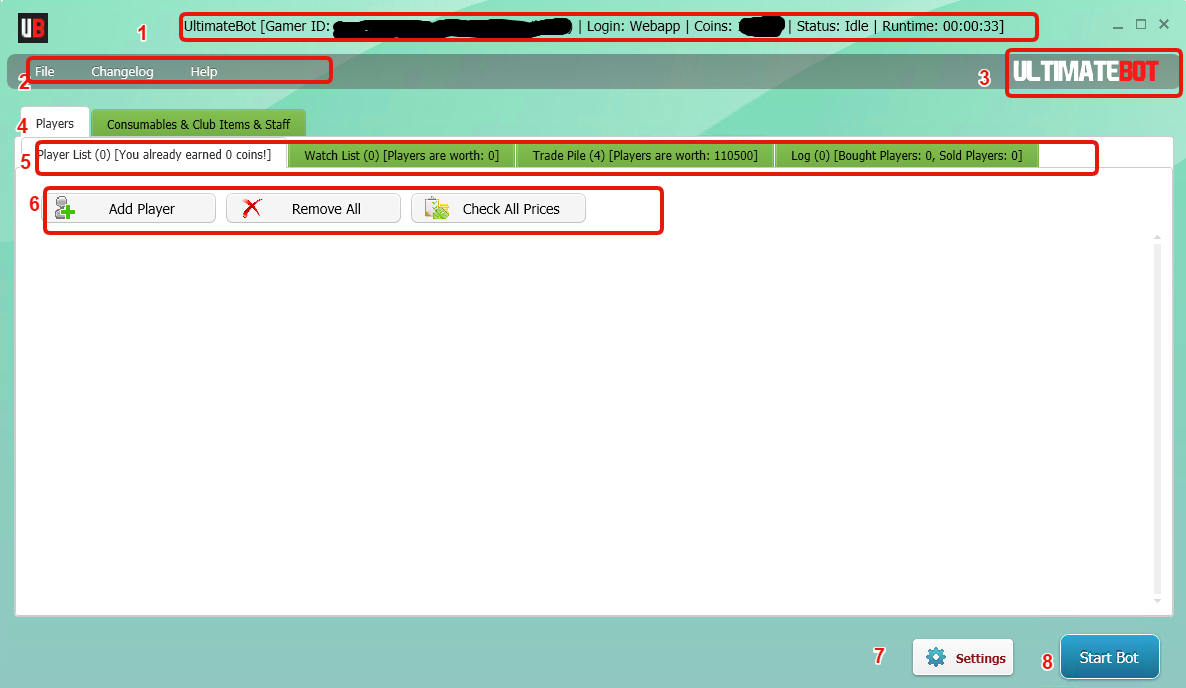Click 'Login: Webapp' in the title bar
Image resolution: width=1186 pixels, height=688 pixels.
coord(633,26)
